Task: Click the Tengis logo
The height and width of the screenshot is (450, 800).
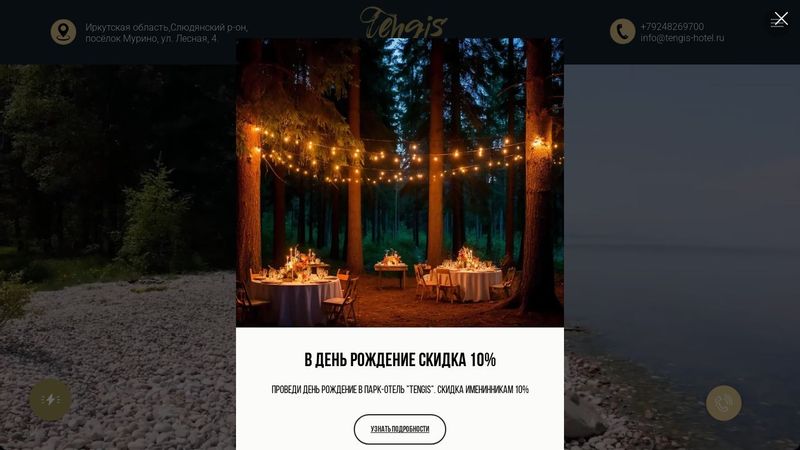Action: tap(403, 23)
